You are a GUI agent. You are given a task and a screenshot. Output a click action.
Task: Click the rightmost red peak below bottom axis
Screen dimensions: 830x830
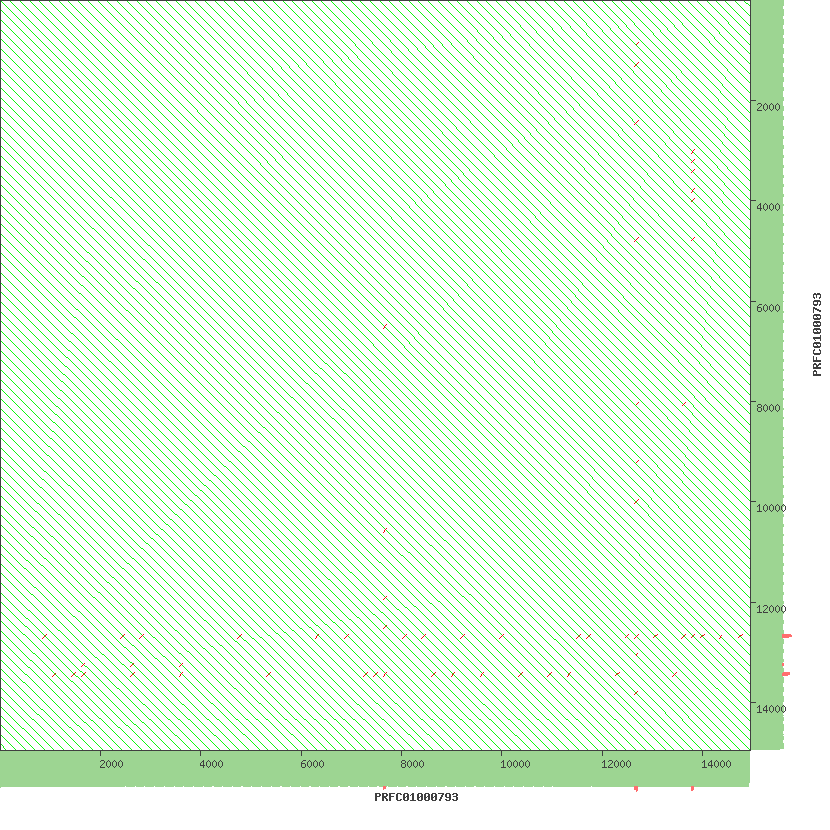[692, 789]
